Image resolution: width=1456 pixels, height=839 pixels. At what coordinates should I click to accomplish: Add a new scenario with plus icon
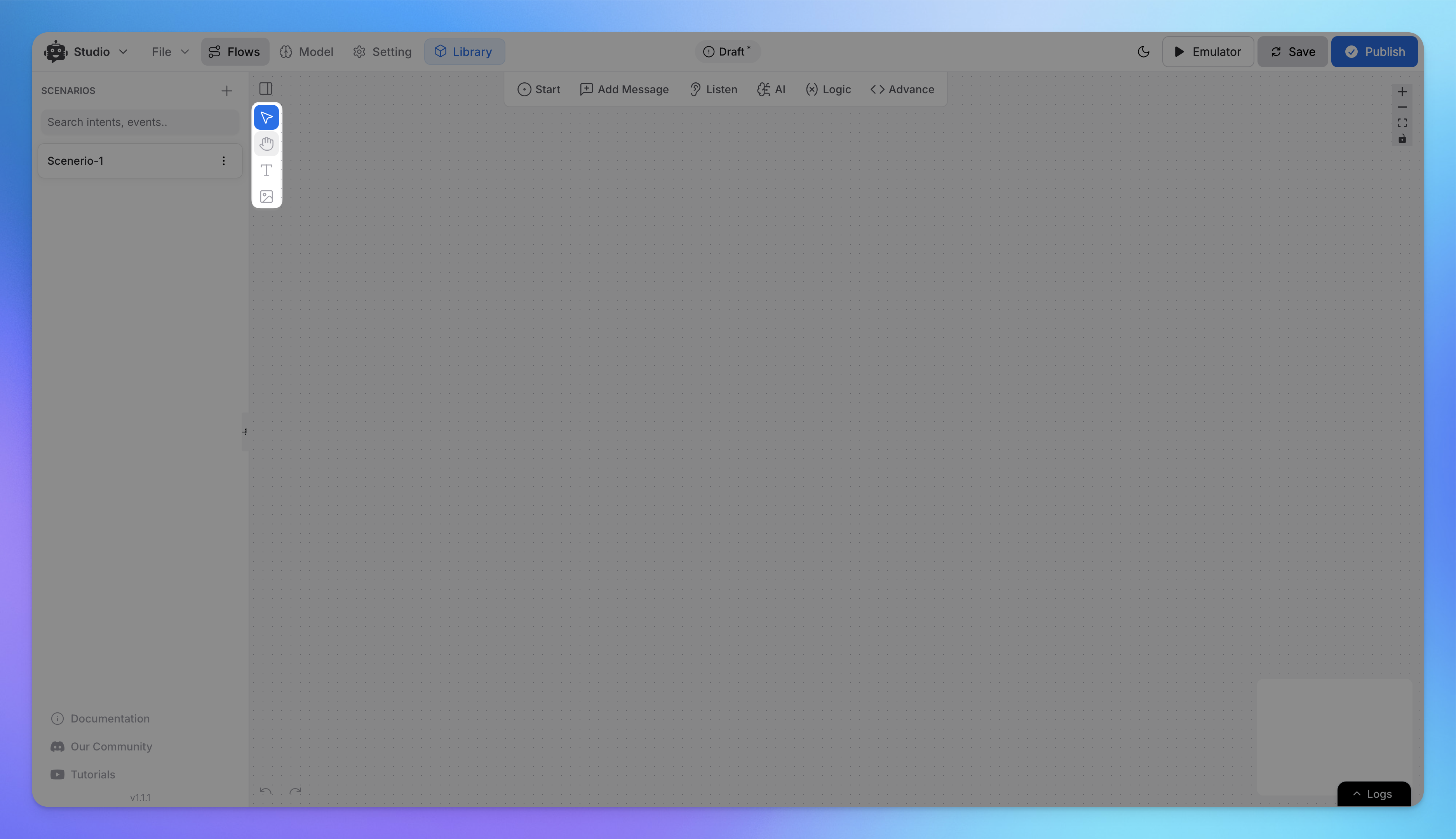[x=226, y=91]
